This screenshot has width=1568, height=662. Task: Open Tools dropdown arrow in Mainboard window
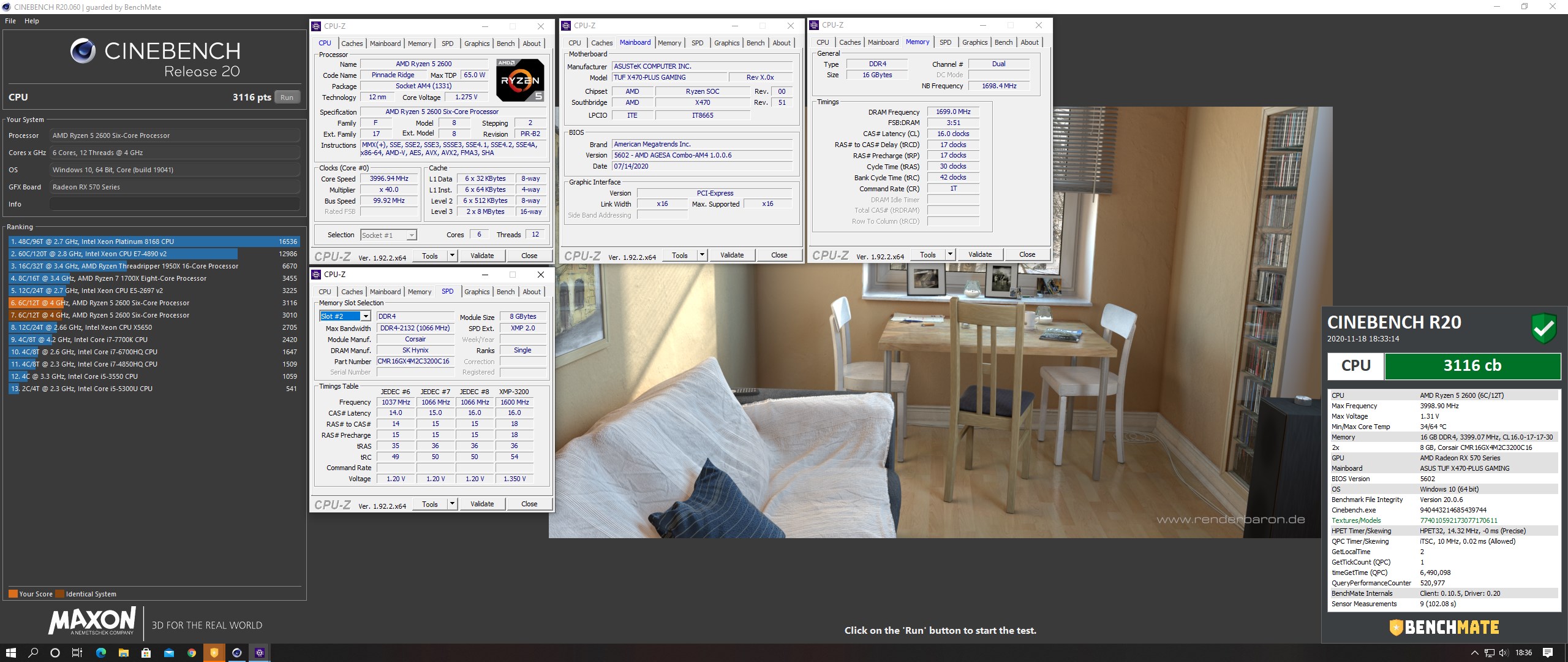[702, 255]
